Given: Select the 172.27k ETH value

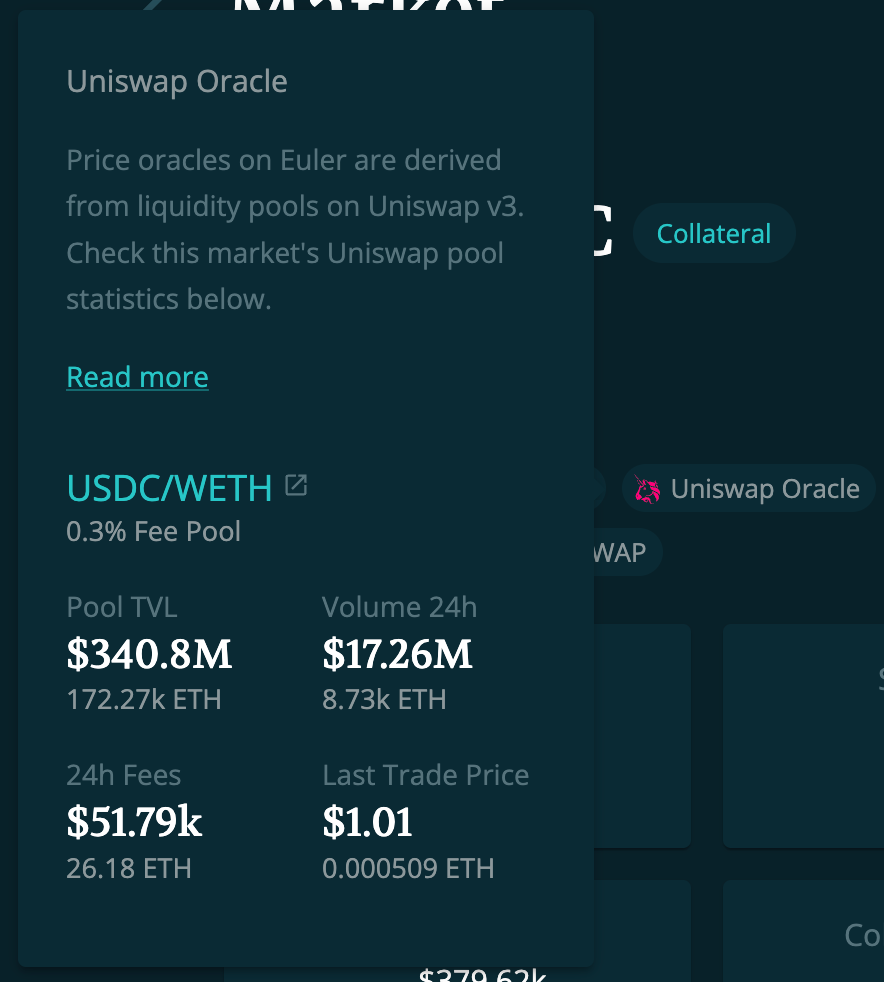Looking at the screenshot, I should coord(144,700).
